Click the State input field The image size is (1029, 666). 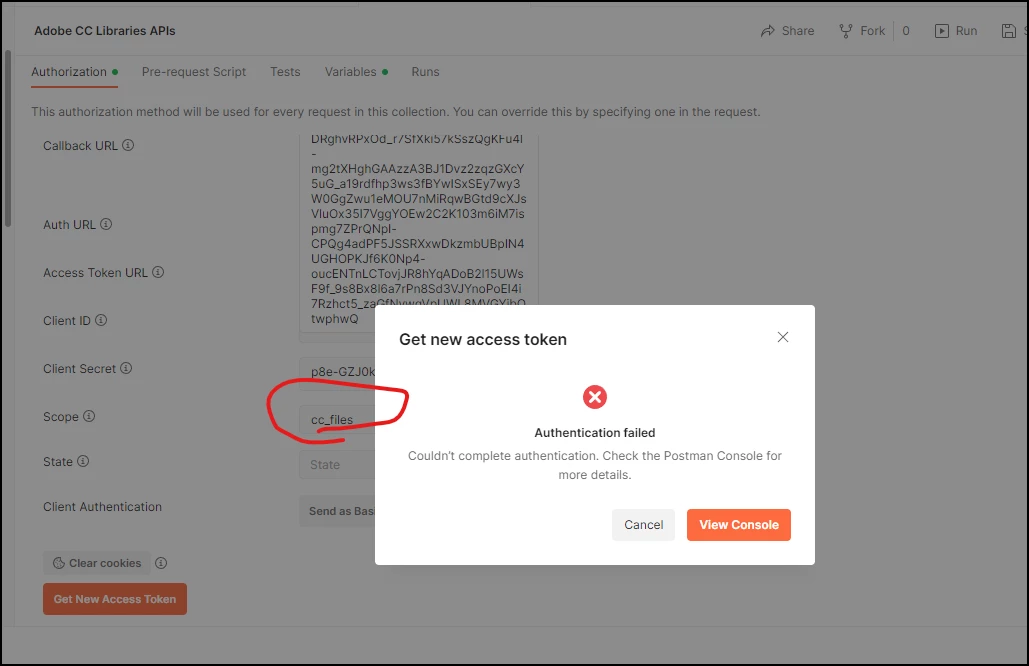[x=337, y=465]
